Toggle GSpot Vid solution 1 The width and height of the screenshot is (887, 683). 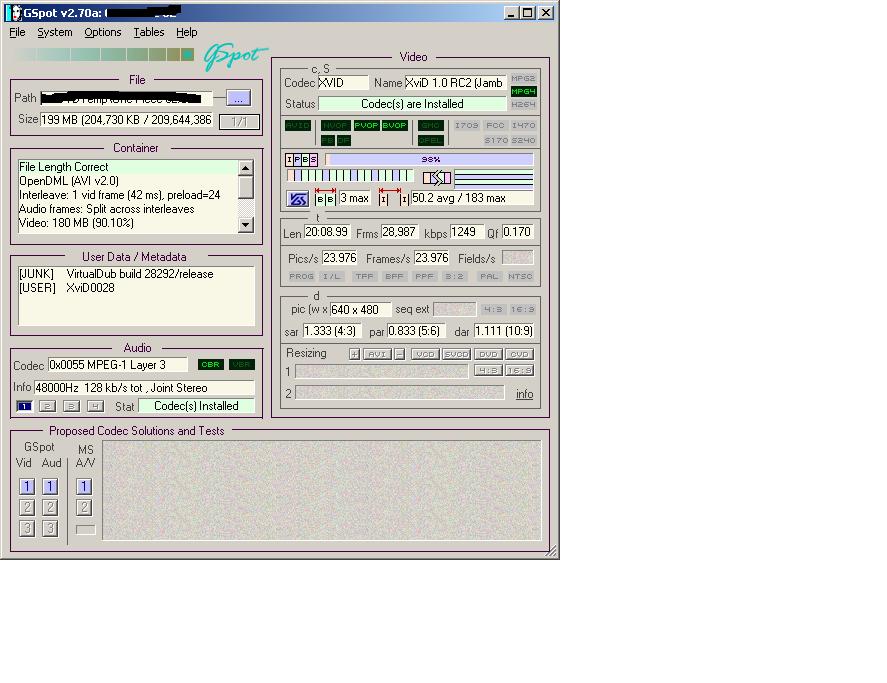pyautogui.click(x=27, y=487)
